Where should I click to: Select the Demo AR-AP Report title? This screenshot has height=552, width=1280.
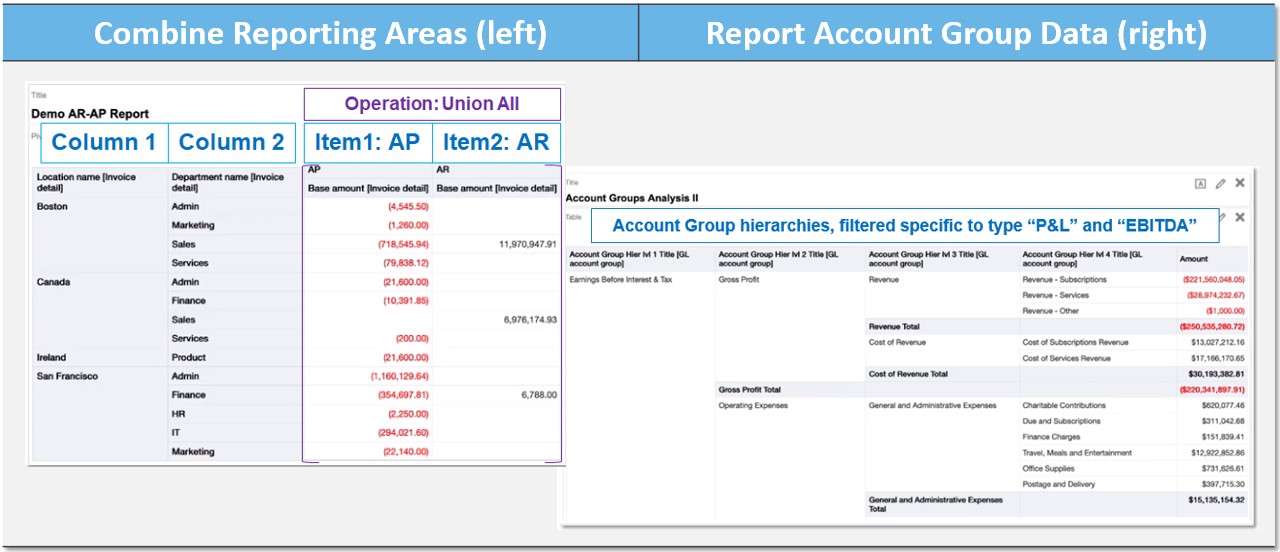pos(90,114)
